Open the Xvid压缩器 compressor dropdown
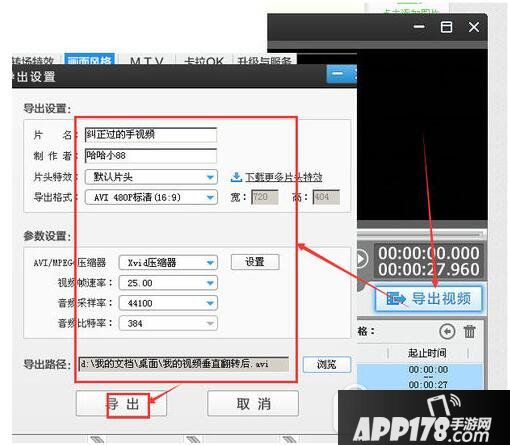510x445 pixels. pyautogui.click(x=168, y=263)
